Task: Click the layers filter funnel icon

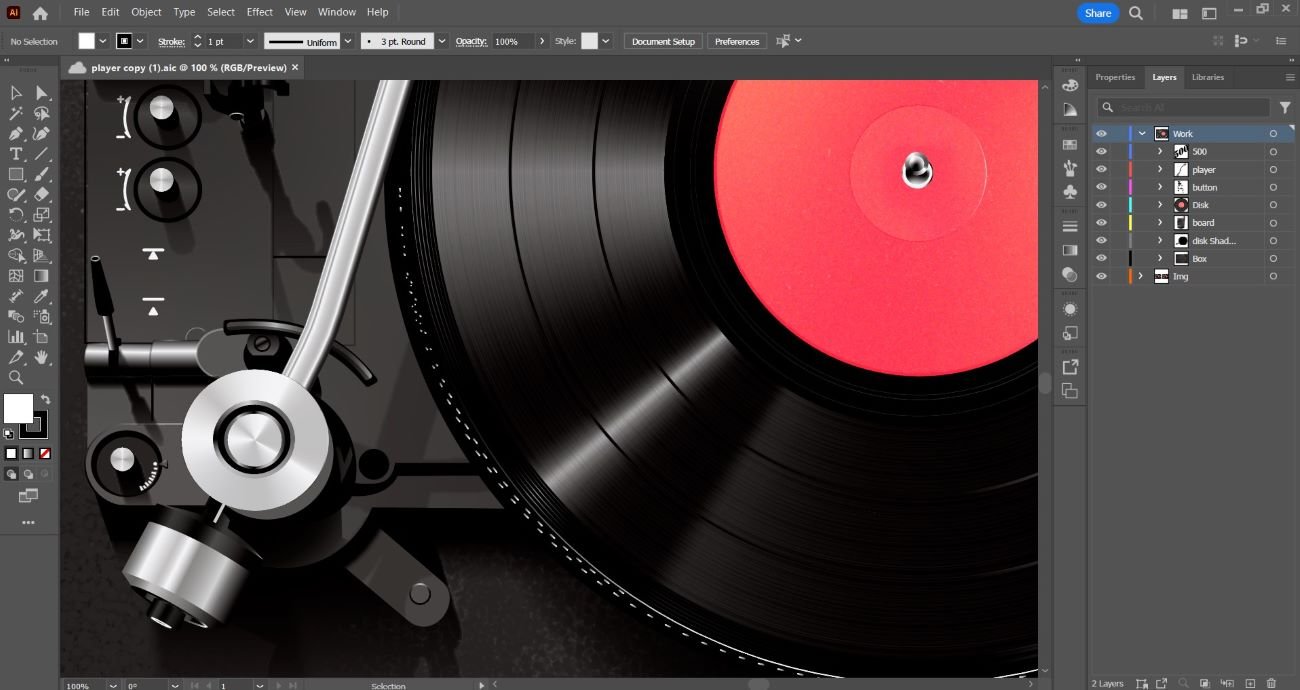Action: pos(1285,107)
